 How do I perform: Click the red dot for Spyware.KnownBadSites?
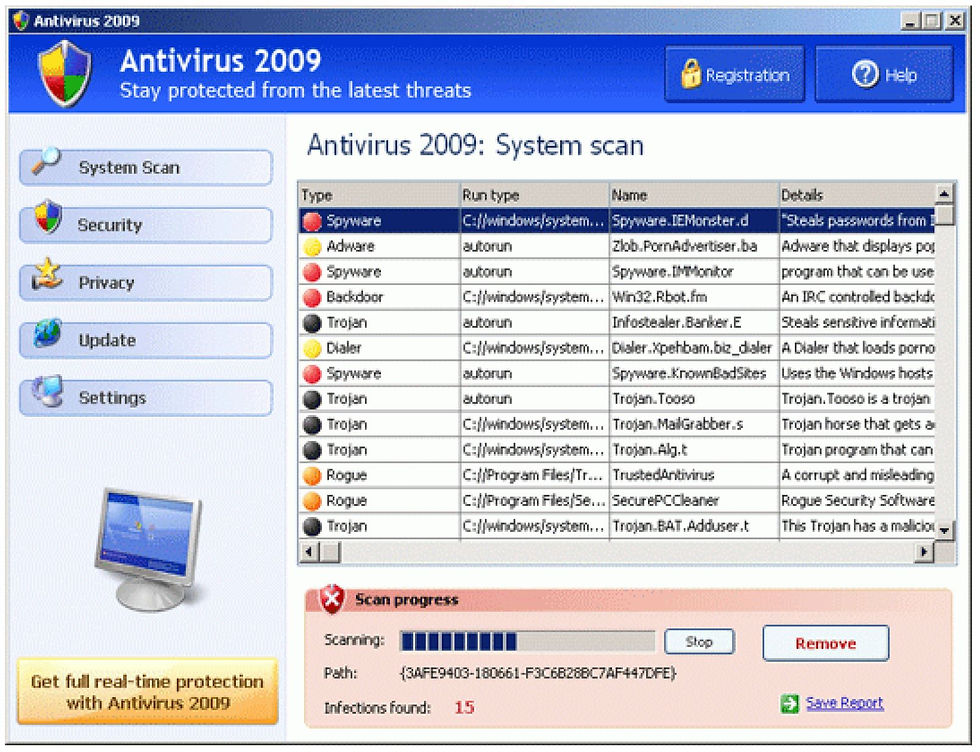pyautogui.click(x=312, y=374)
